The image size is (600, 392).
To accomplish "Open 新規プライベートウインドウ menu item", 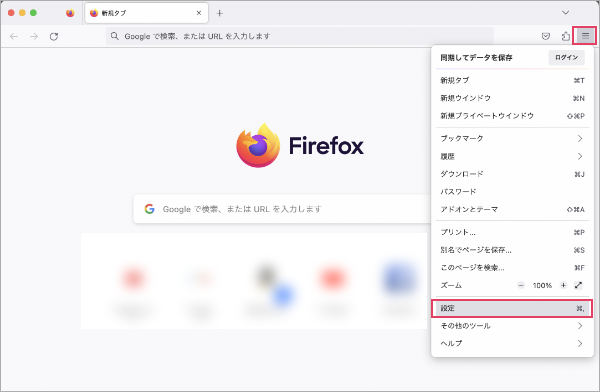I will 512,116.
